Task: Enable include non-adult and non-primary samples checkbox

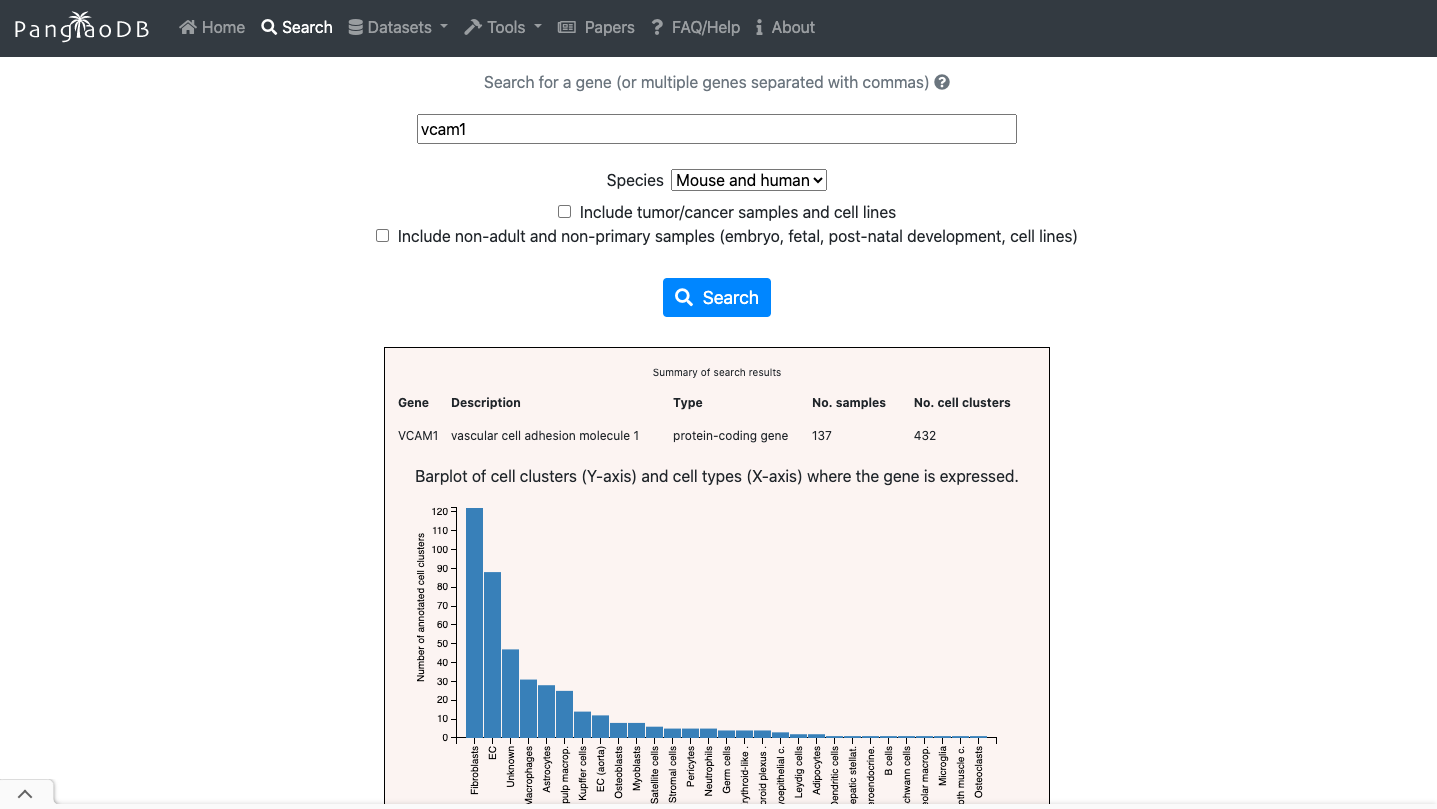Action: [382, 236]
